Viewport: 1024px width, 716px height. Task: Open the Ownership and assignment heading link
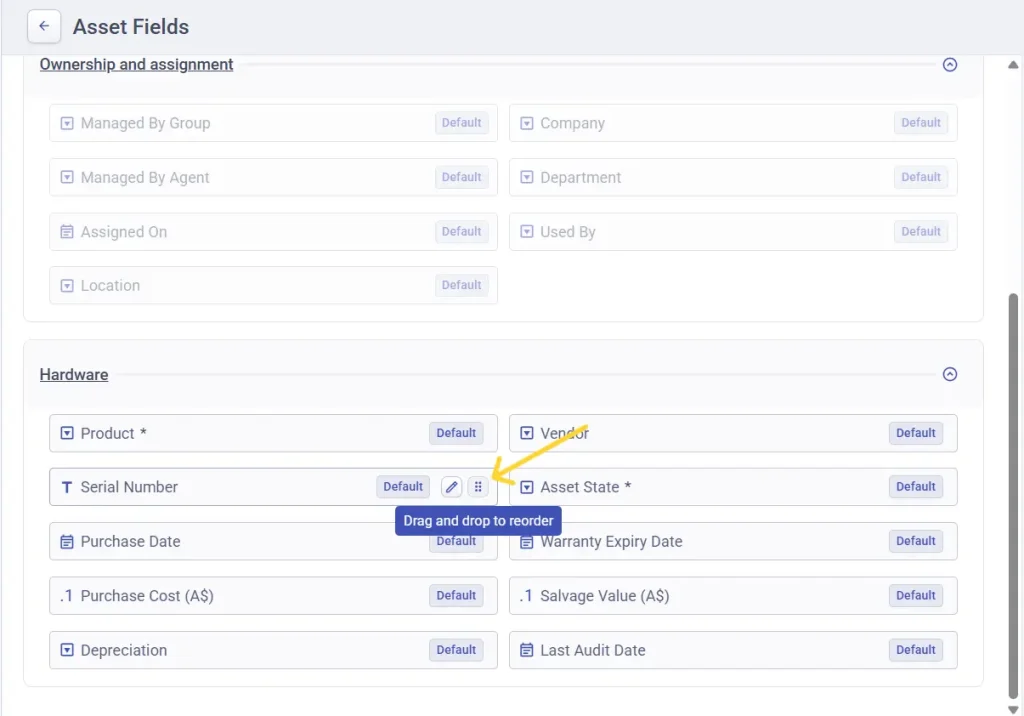[x=135, y=63]
